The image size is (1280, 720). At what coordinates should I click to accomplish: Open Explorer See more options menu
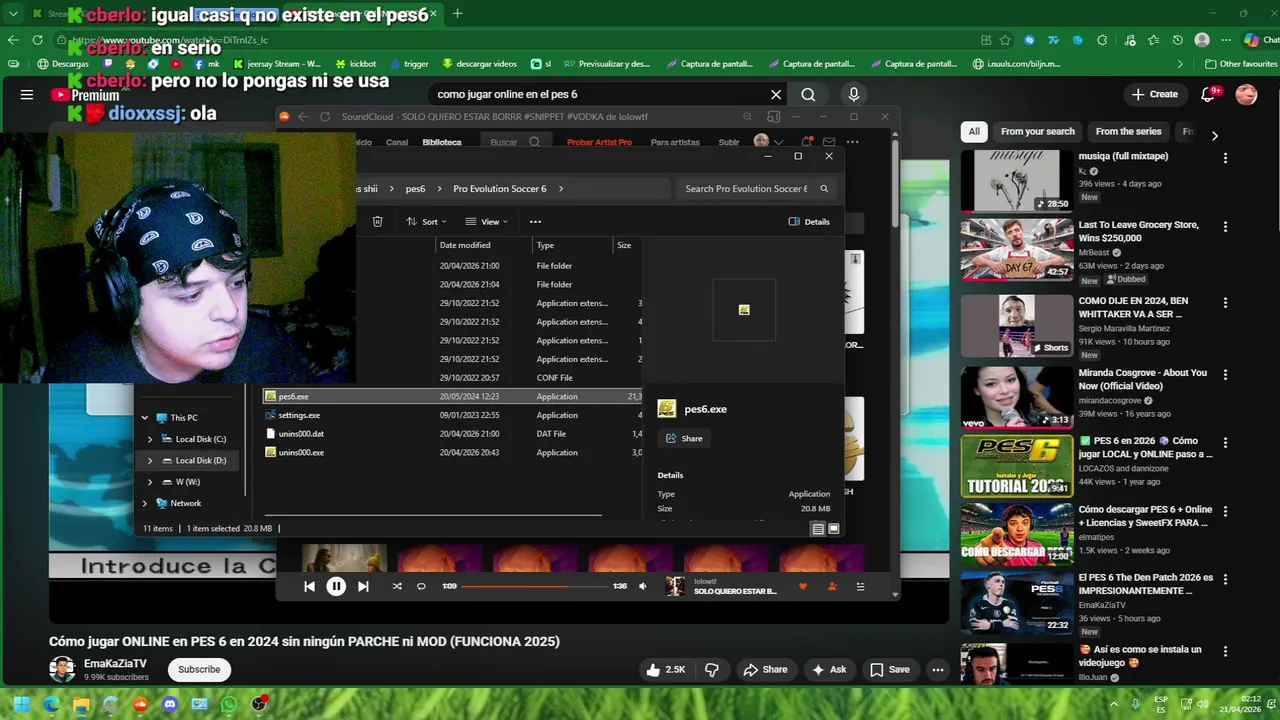point(535,222)
